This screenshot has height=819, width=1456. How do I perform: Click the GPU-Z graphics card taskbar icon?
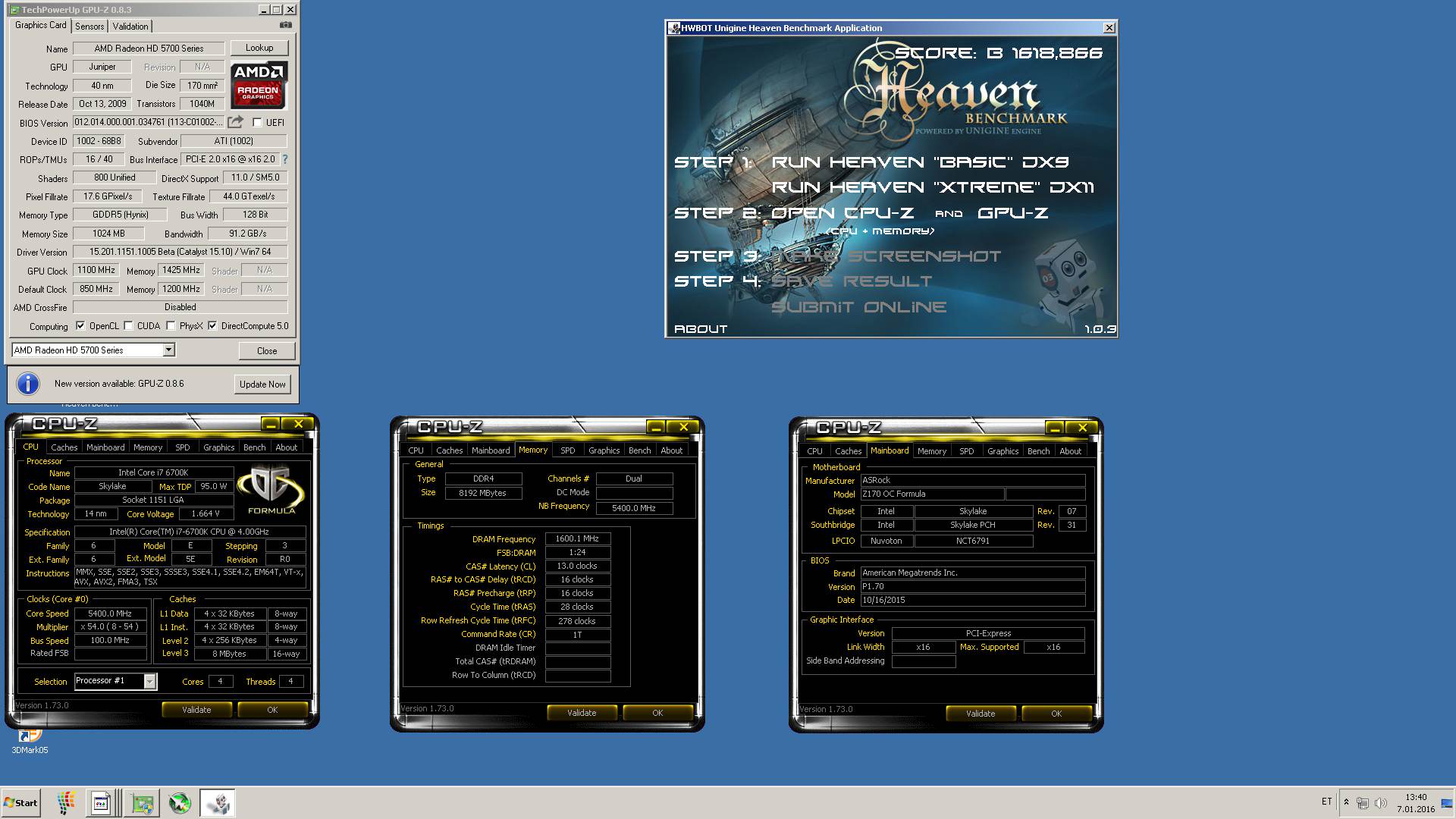[141, 803]
